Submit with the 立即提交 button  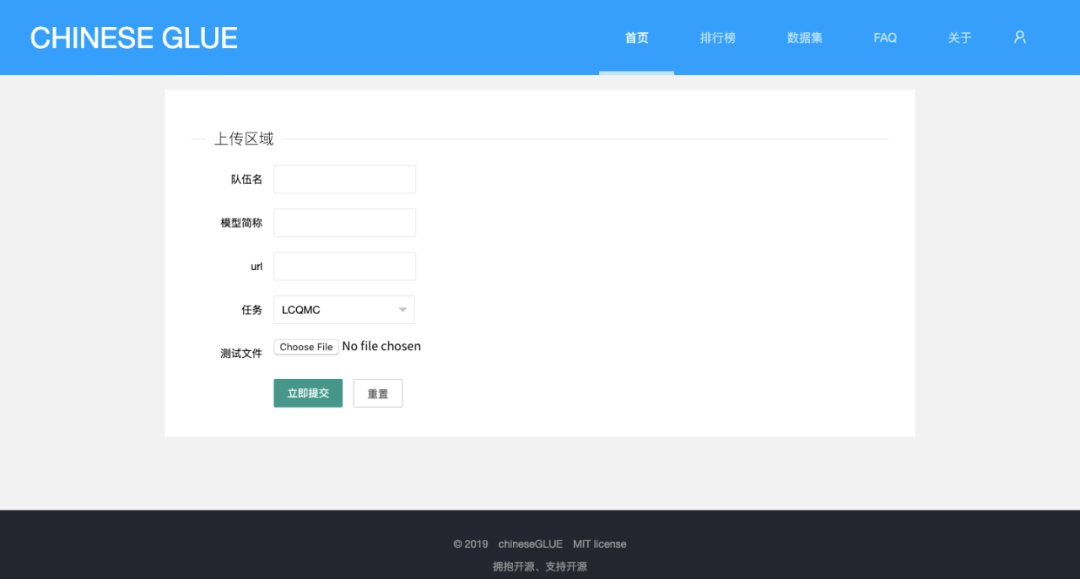pos(308,393)
